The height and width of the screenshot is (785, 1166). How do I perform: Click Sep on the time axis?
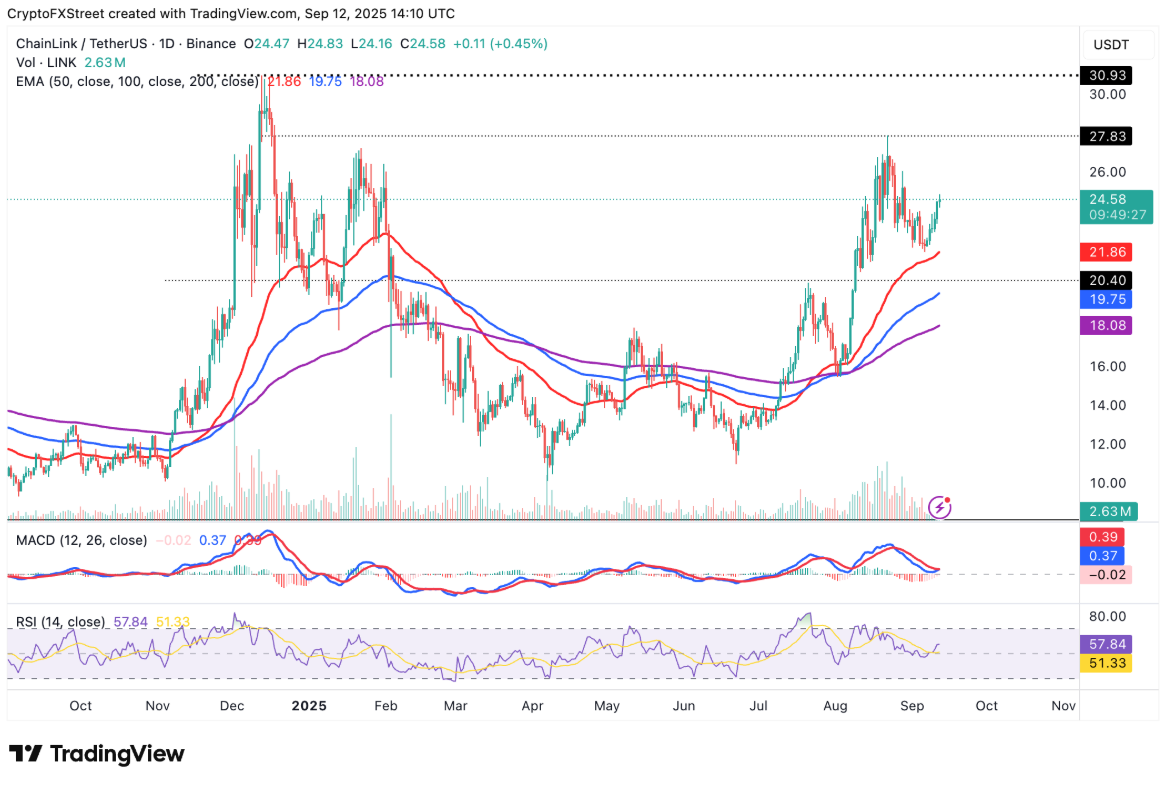pos(911,706)
